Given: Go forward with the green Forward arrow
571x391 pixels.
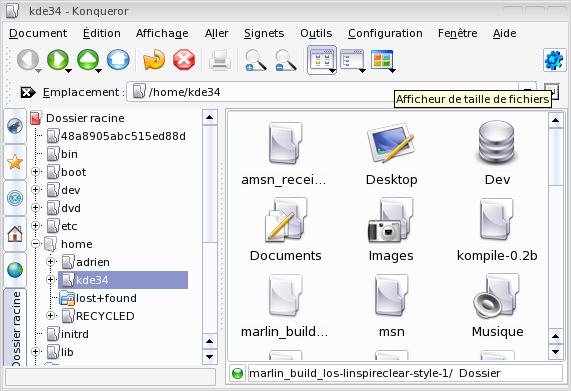Looking at the screenshot, I should click(58, 59).
